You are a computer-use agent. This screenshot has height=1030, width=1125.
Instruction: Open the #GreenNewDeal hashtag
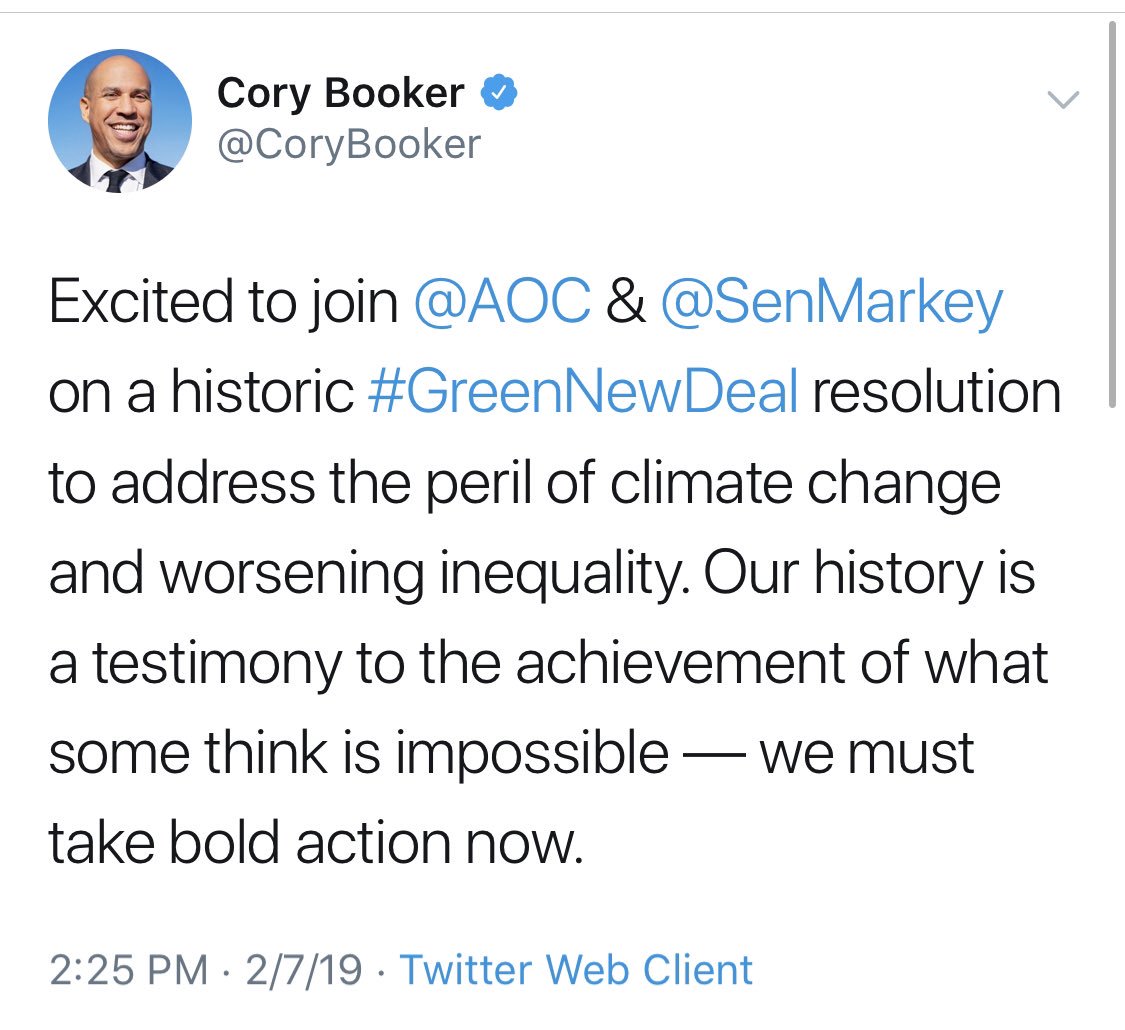pos(583,392)
